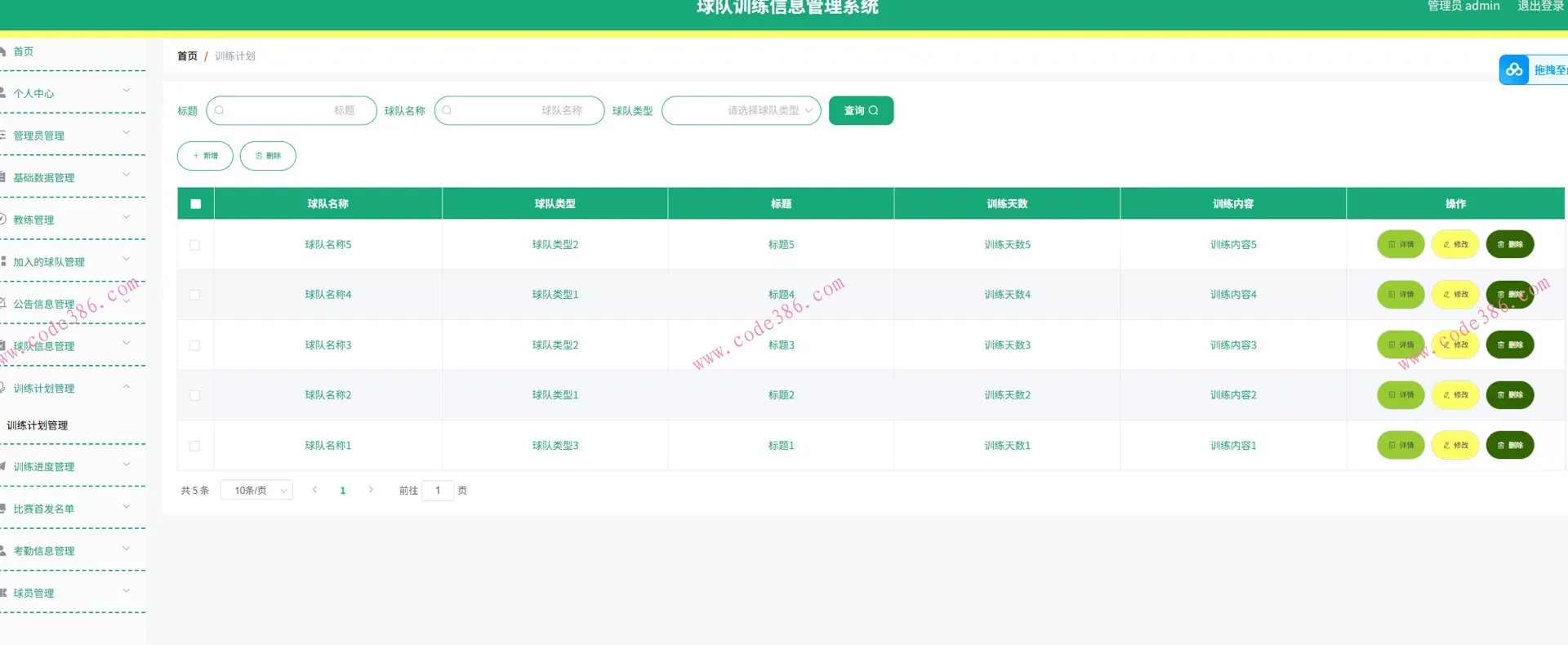The width and height of the screenshot is (1568, 645).
Task: Remove the 球队名称2 row via 删除
Action: 1510,395
